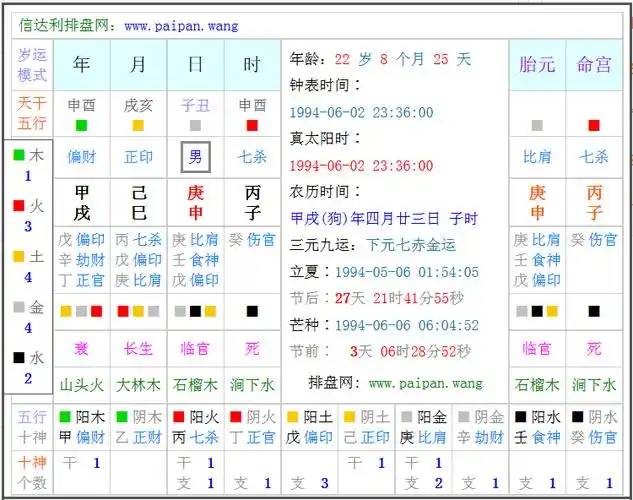Click 辛 劫财 in the bottom ten-gods row

pos(480,437)
